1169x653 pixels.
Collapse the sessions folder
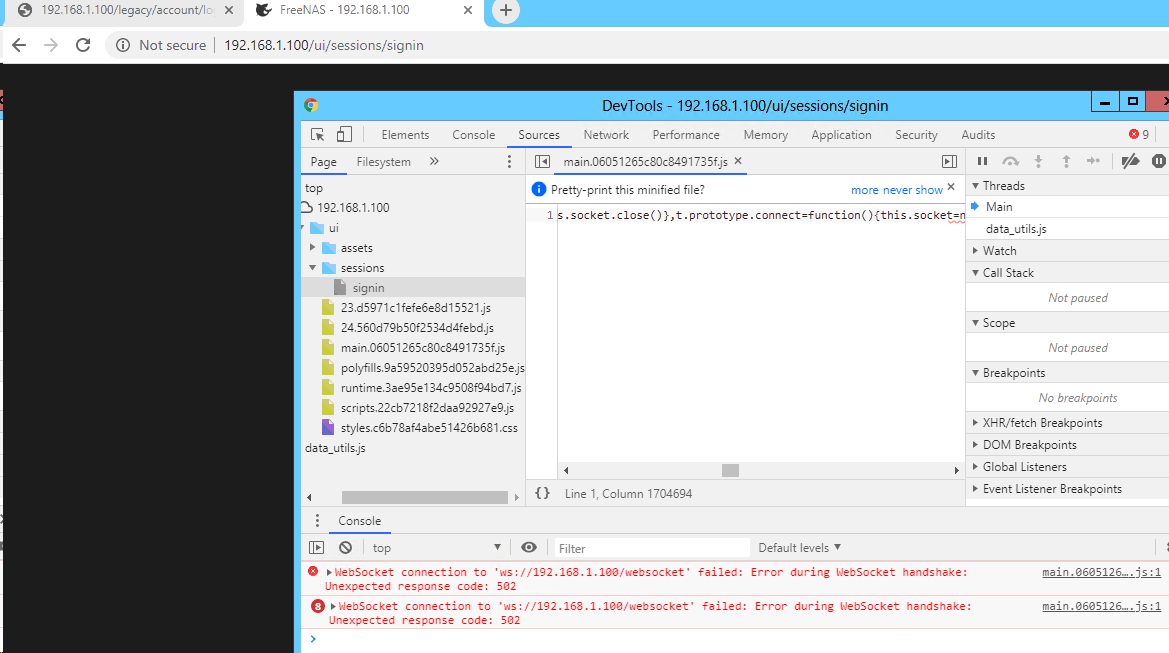coord(313,267)
